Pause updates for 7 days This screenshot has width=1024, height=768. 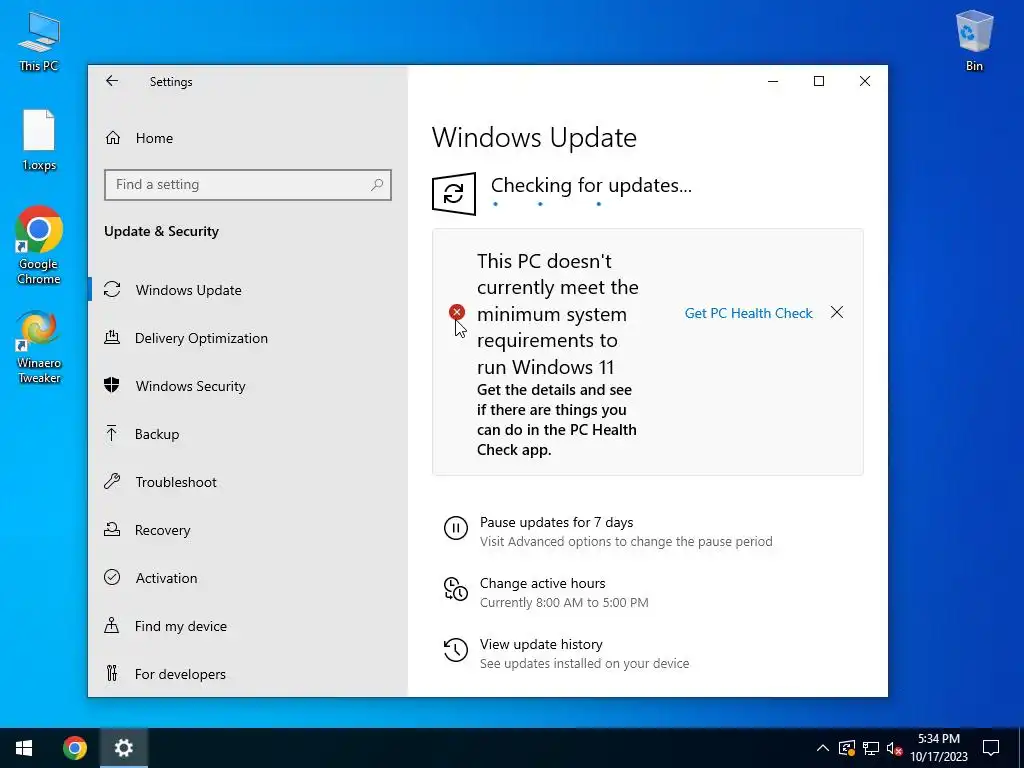[556, 522]
